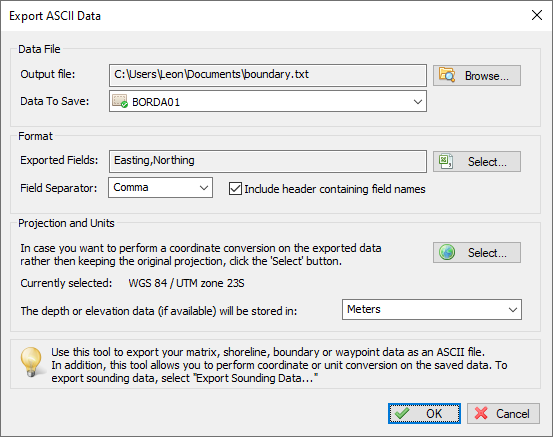Click the green checkmark icon on OK

tap(402, 413)
